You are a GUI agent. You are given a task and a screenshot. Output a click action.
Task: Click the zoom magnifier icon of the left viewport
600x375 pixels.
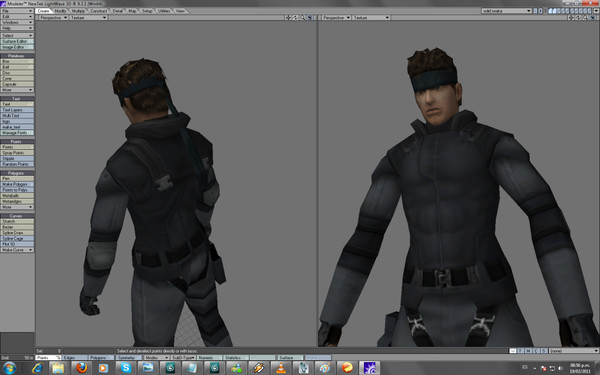302,18
